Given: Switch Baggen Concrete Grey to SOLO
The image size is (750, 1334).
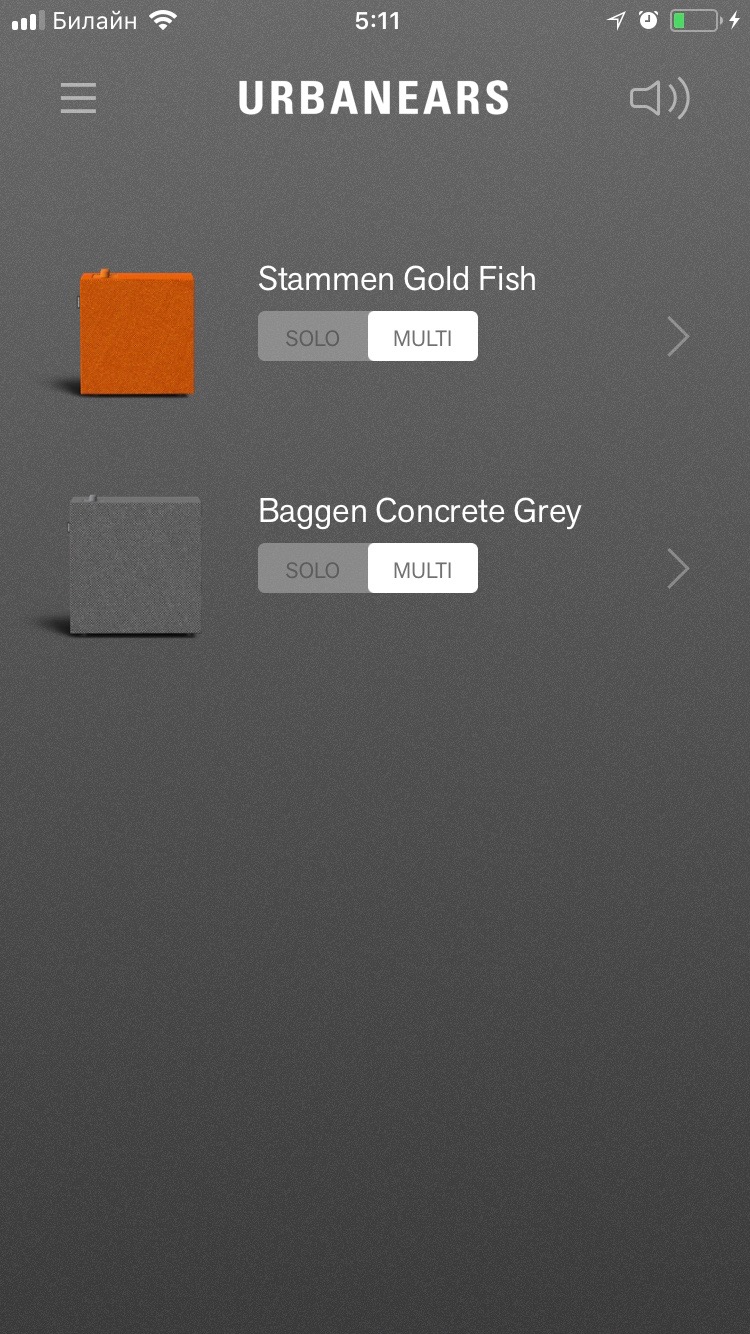Looking at the screenshot, I should coord(313,569).
